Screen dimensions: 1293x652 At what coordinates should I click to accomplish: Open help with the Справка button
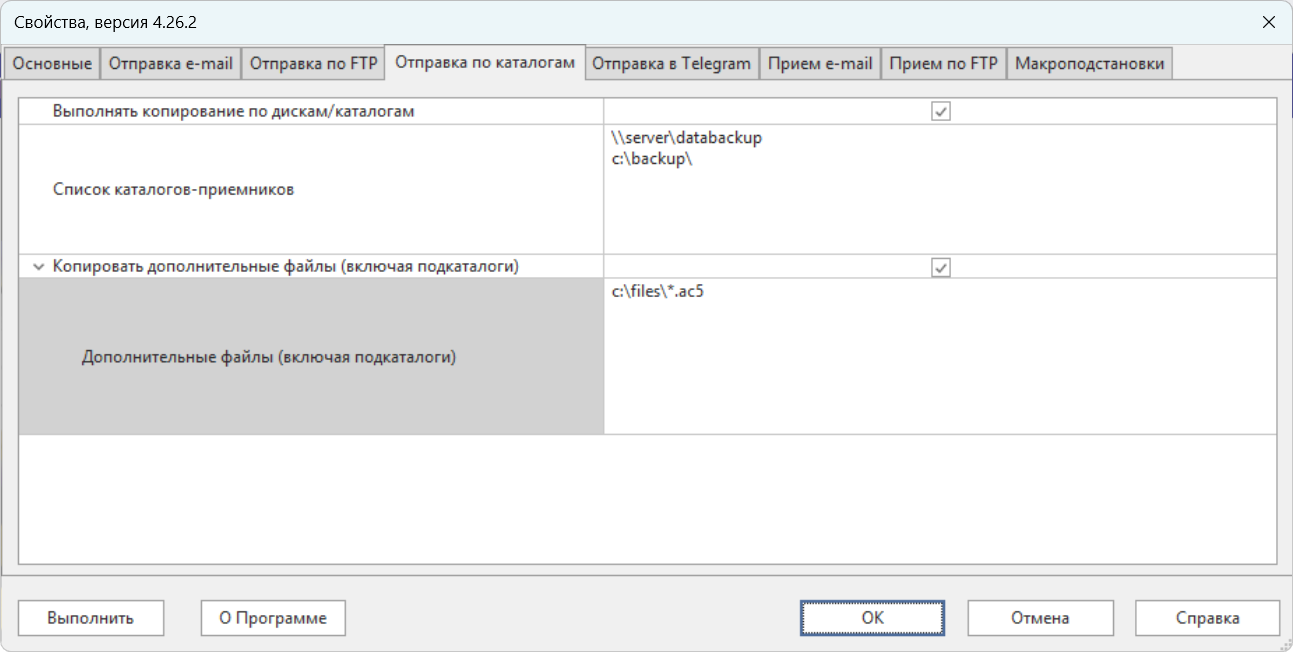click(1207, 618)
